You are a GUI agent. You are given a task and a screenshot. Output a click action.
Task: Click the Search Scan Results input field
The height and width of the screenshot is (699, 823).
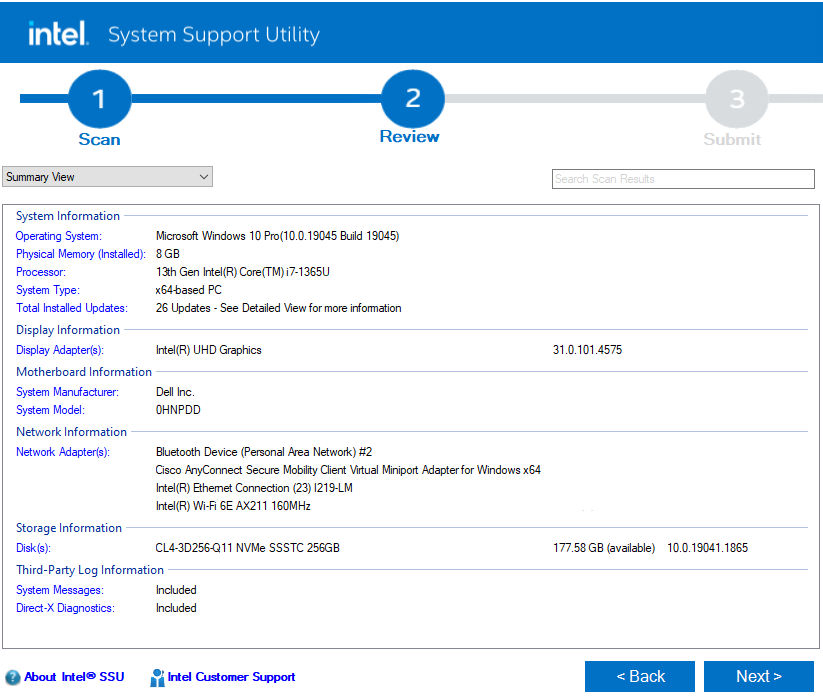683,179
